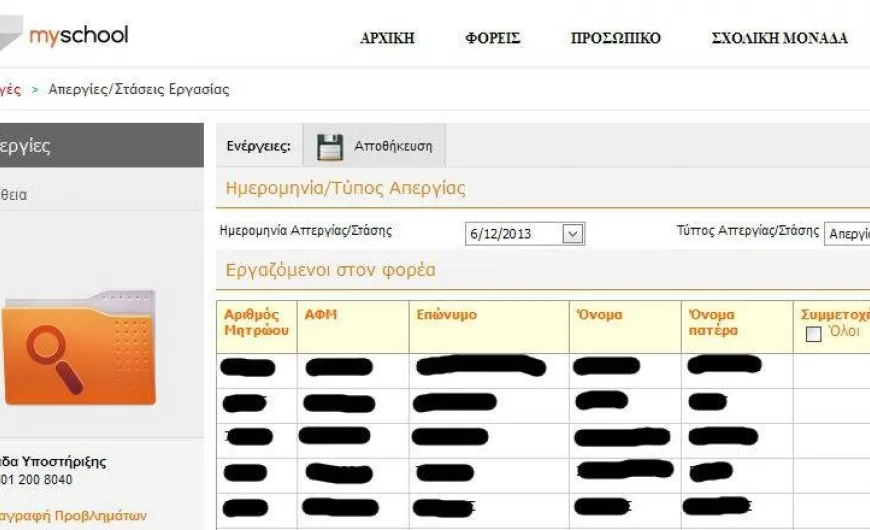The image size is (870, 530).
Task: Click the Αποθήκευση save button
Action: (374, 146)
